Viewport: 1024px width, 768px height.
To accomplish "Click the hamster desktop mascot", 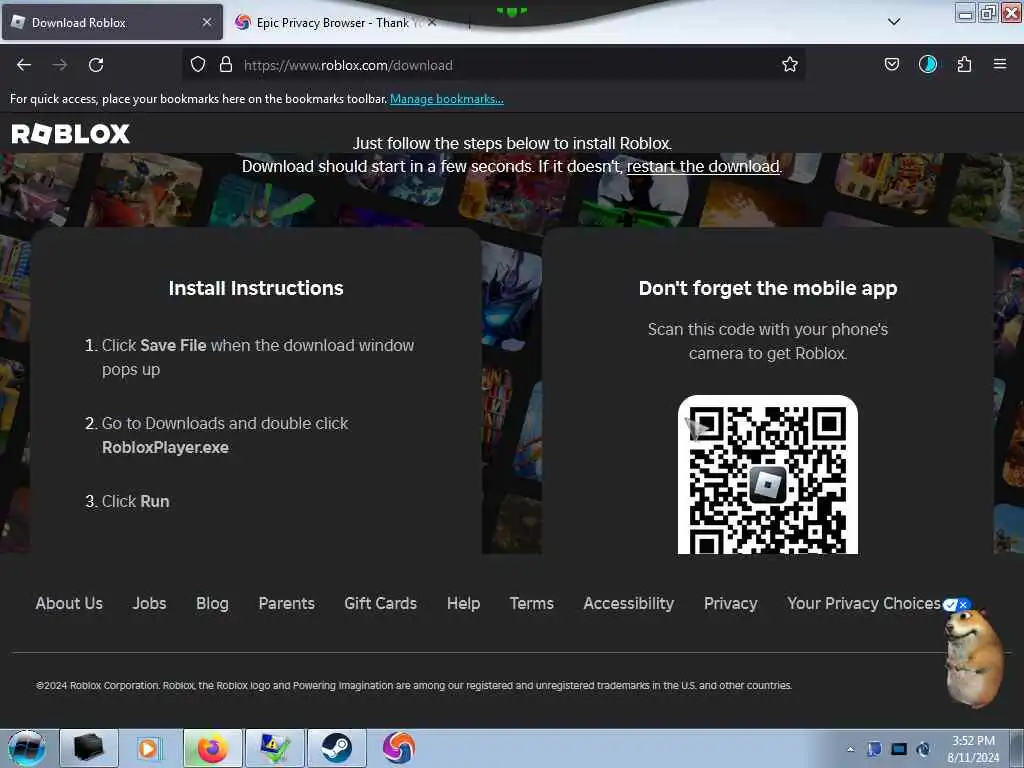I will [x=974, y=658].
